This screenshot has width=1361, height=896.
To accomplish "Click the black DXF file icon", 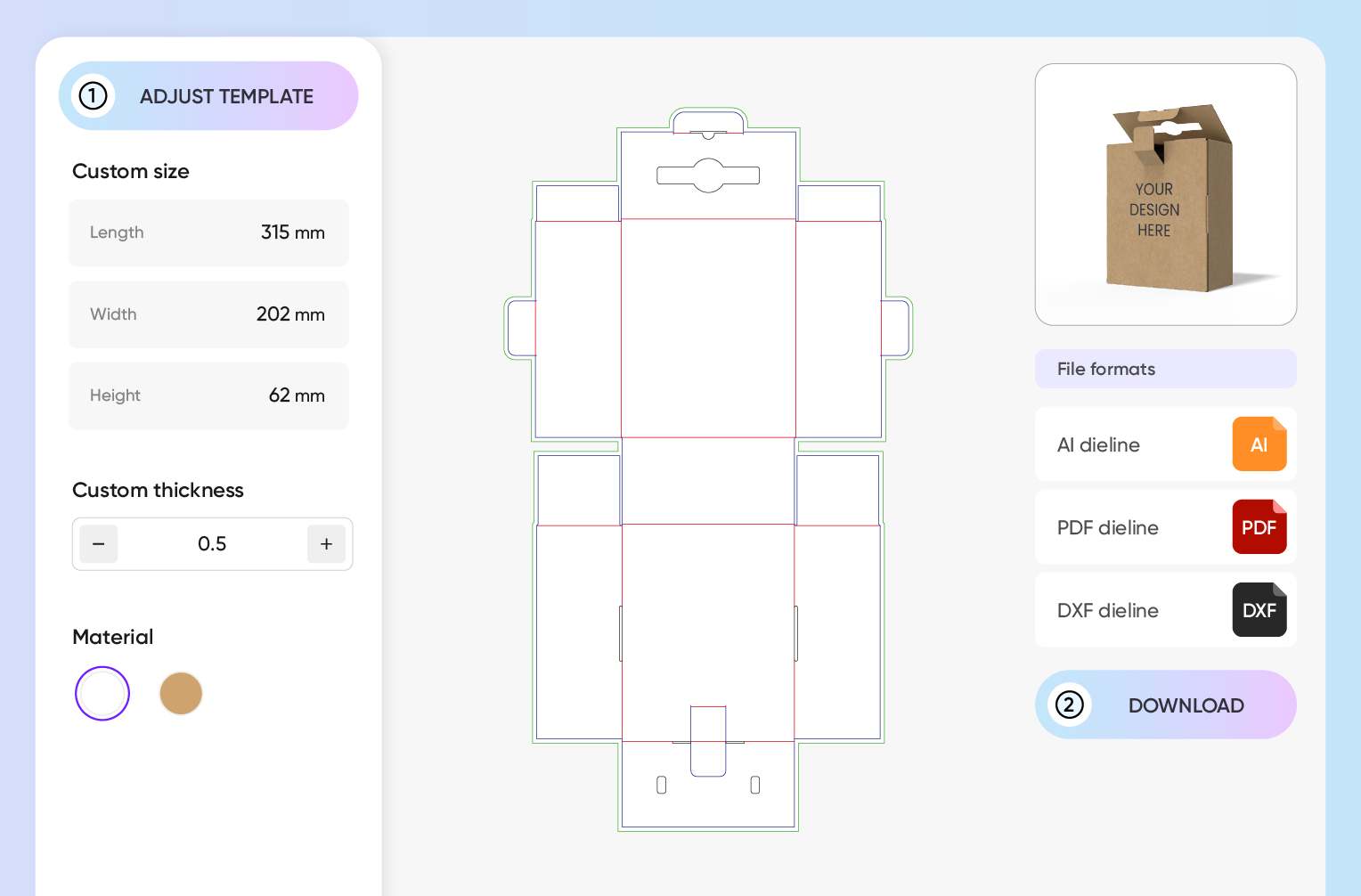I will (x=1259, y=609).
